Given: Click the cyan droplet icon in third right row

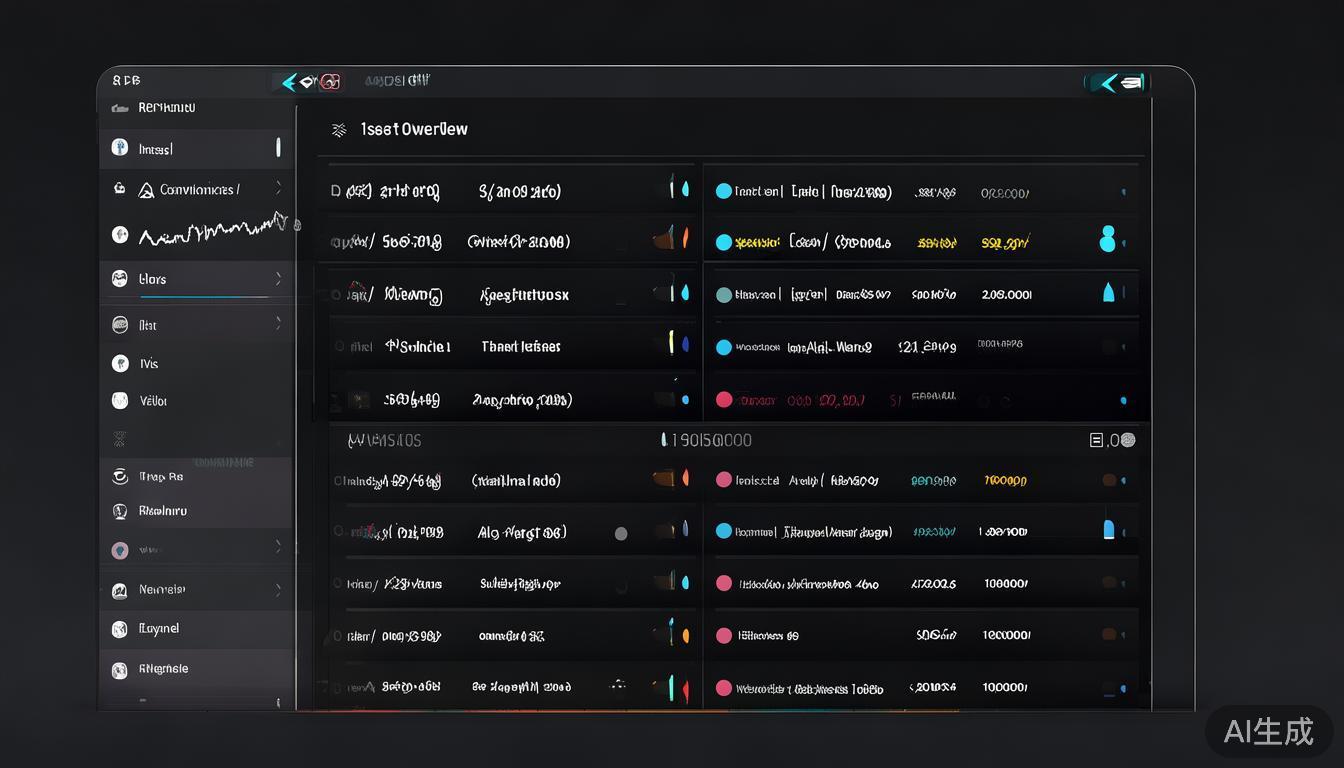Looking at the screenshot, I should click(1108, 293).
